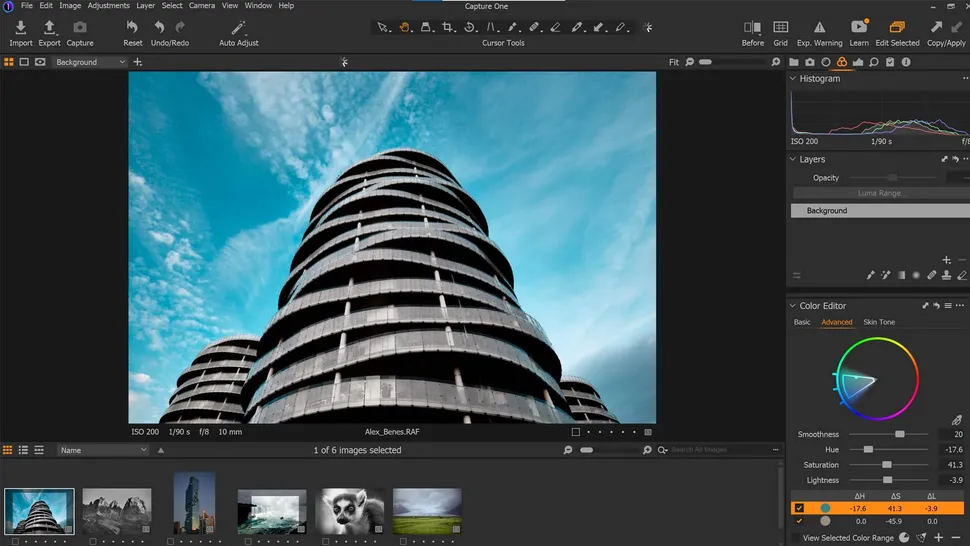The image size is (970, 546).
Task: Collapse the Histogram panel
Action: tap(792, 79)
